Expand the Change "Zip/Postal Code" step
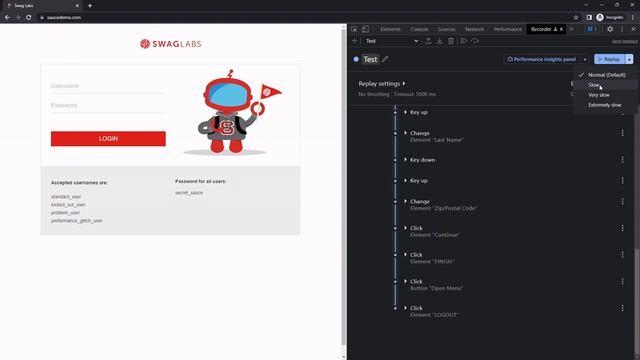 pyautogui.click(x=405, y=201)
